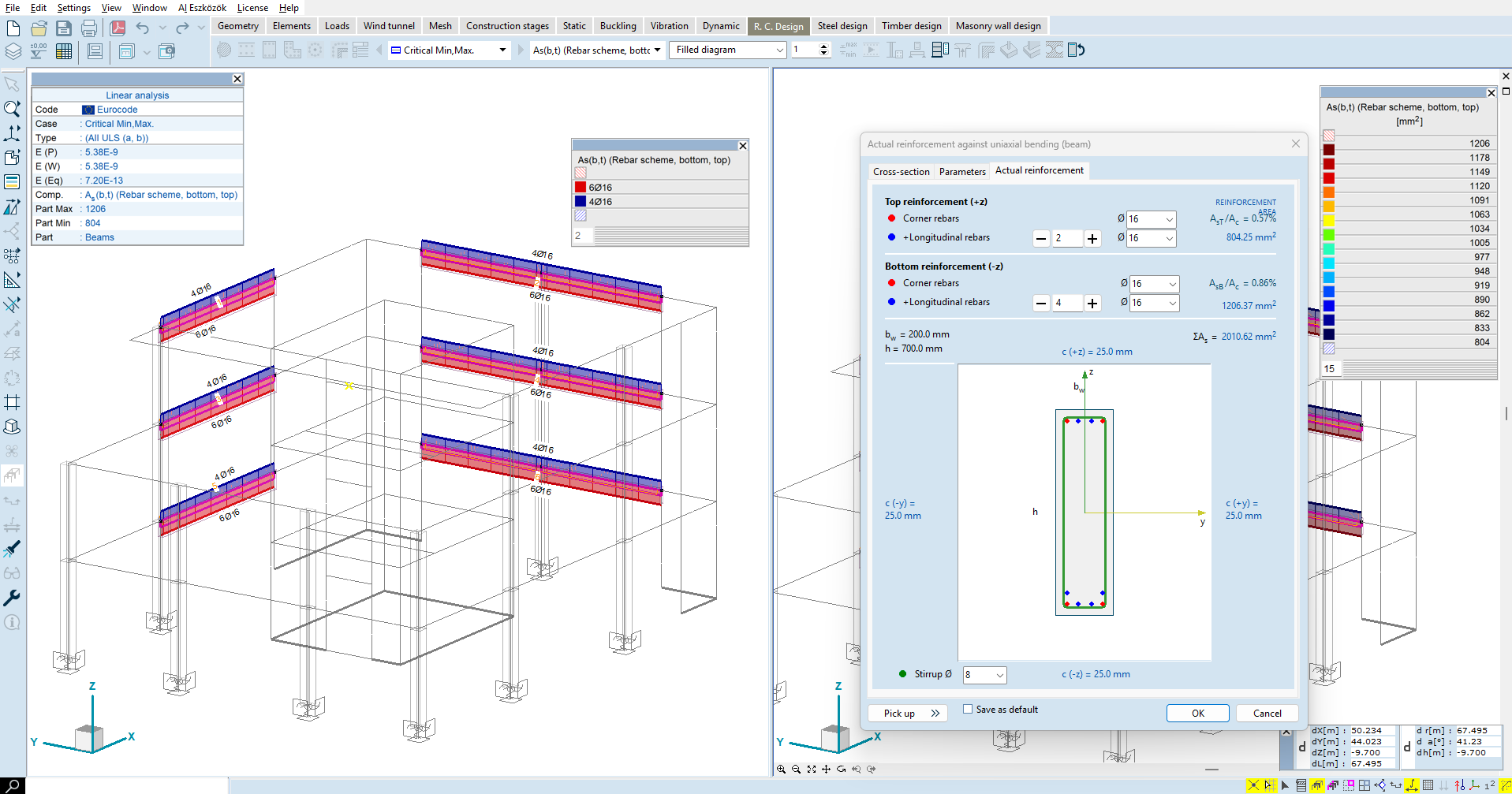This screenshot has height=794, width=1512.
Task: Zoom in using bottom view toolbar
Action: [781, 769]
